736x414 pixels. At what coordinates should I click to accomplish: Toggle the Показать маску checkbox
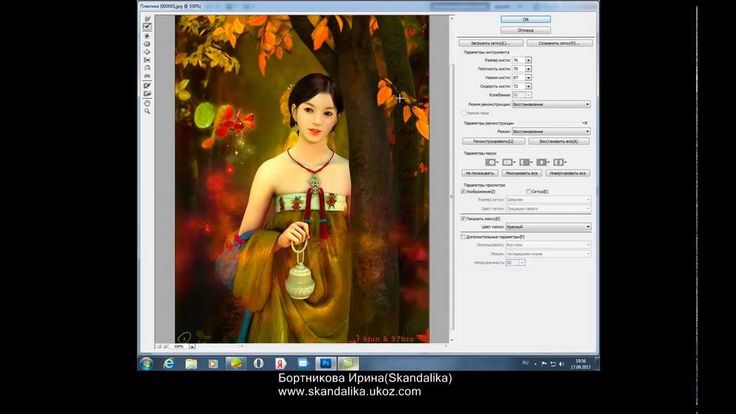click(463, 219)
